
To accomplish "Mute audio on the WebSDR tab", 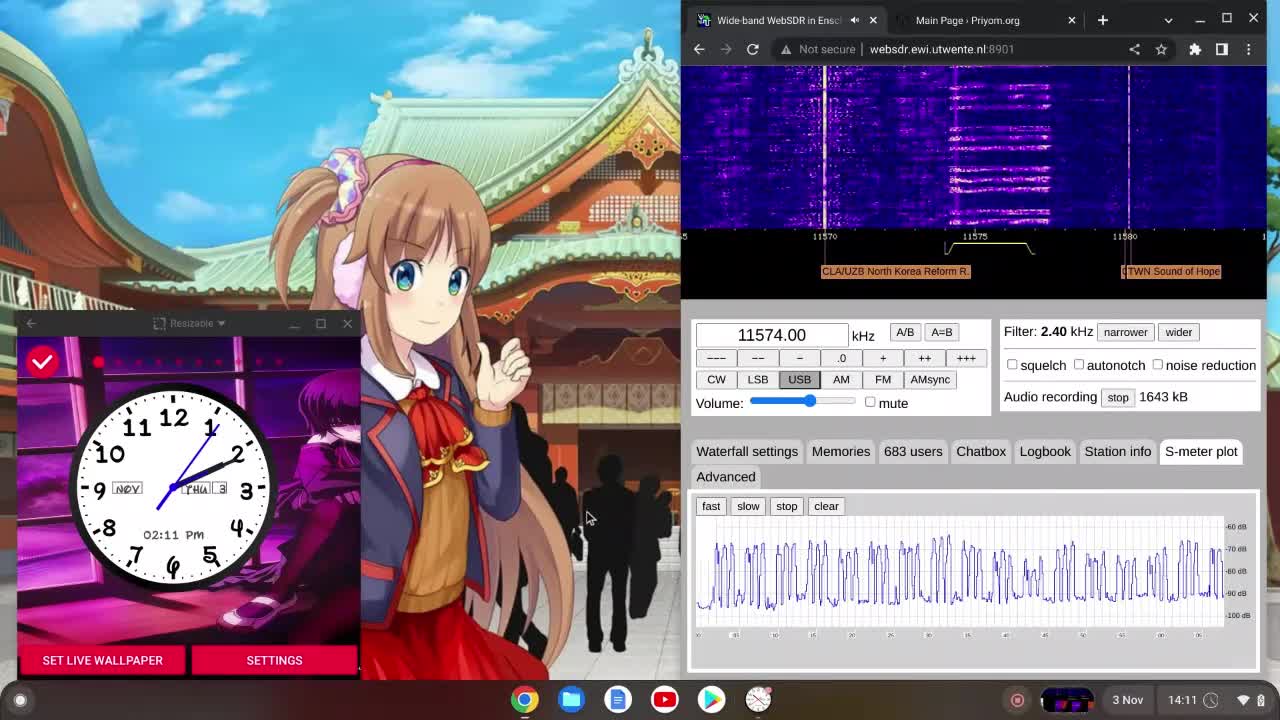I will (855, 20).
